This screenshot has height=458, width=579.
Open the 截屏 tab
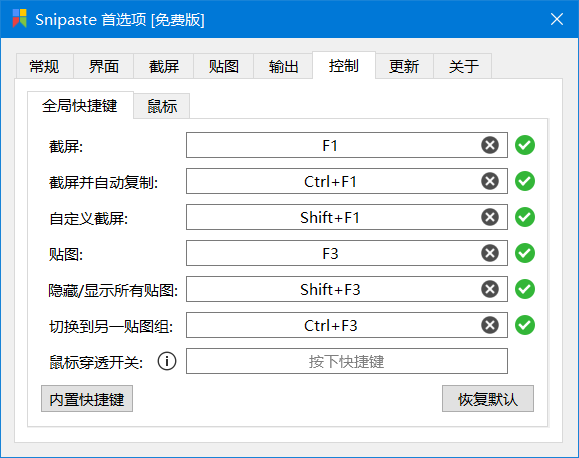pyautogui.click(x=164, y=66)
